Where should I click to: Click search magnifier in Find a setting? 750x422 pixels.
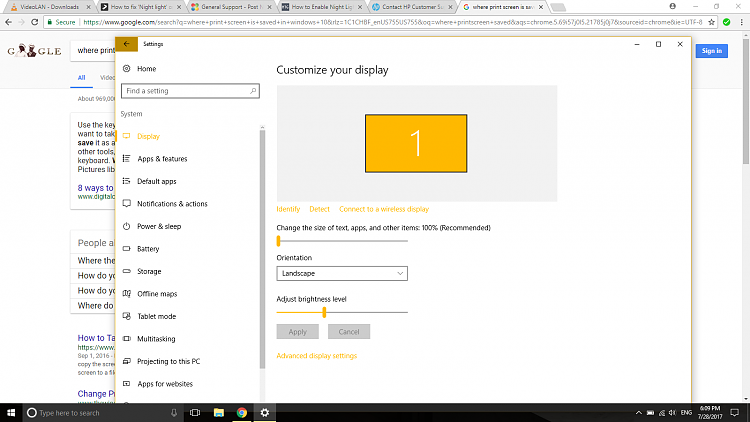(253, 90)
